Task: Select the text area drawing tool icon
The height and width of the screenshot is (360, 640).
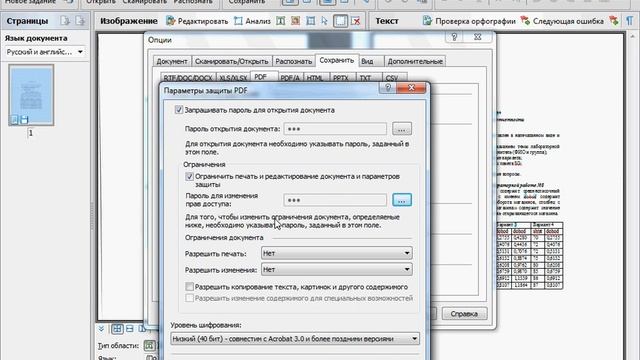Action: 280,21
